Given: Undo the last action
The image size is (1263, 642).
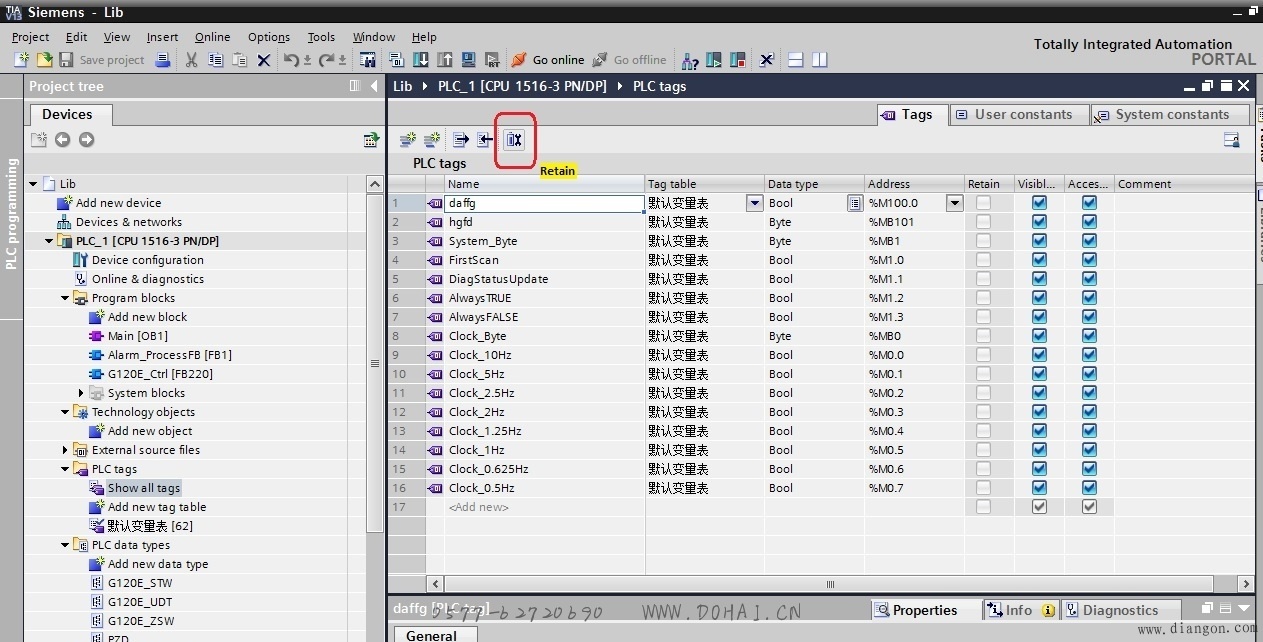Looking at the screenshot, I should click(291, 60).
